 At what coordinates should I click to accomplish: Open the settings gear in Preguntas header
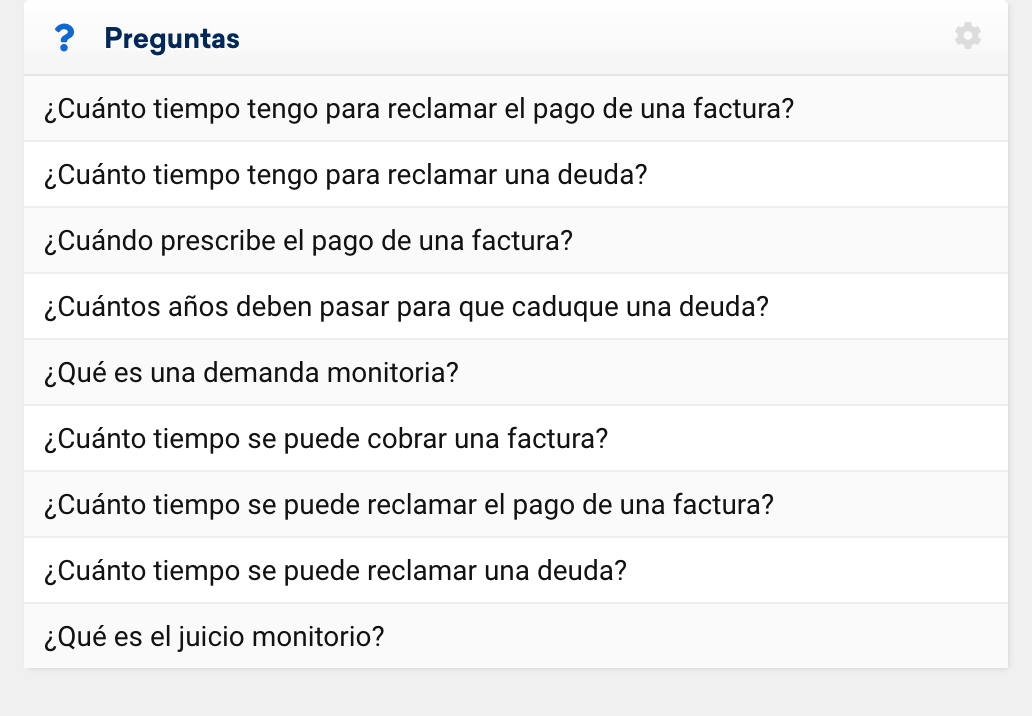[x=967, y=37]
